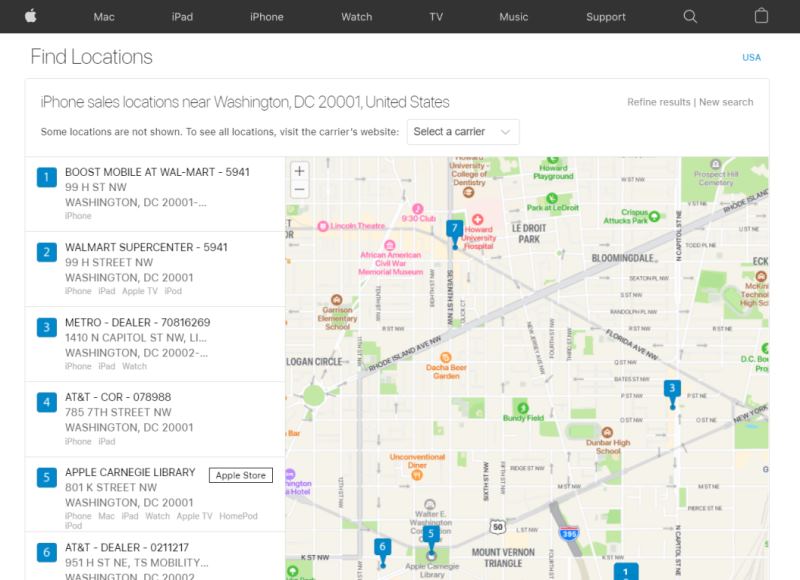This screenshot has width=800, height=580.
Task: Open the iPhone menu
Action: [267, 17]
